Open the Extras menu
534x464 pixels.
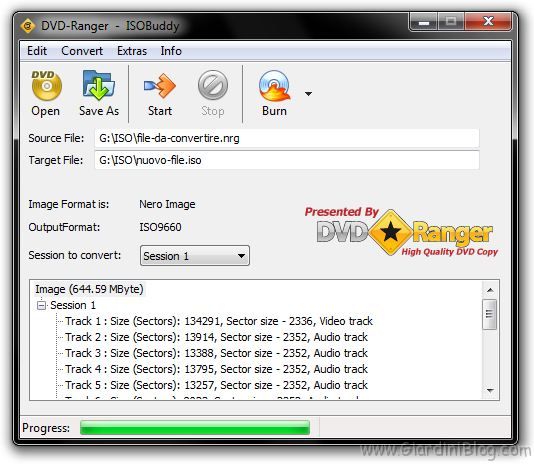(132, 51)
